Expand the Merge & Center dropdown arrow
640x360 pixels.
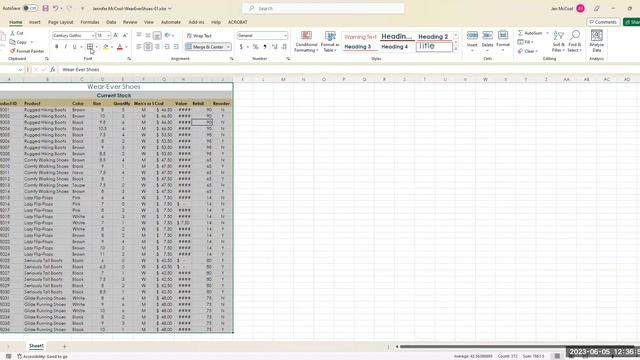228,47
